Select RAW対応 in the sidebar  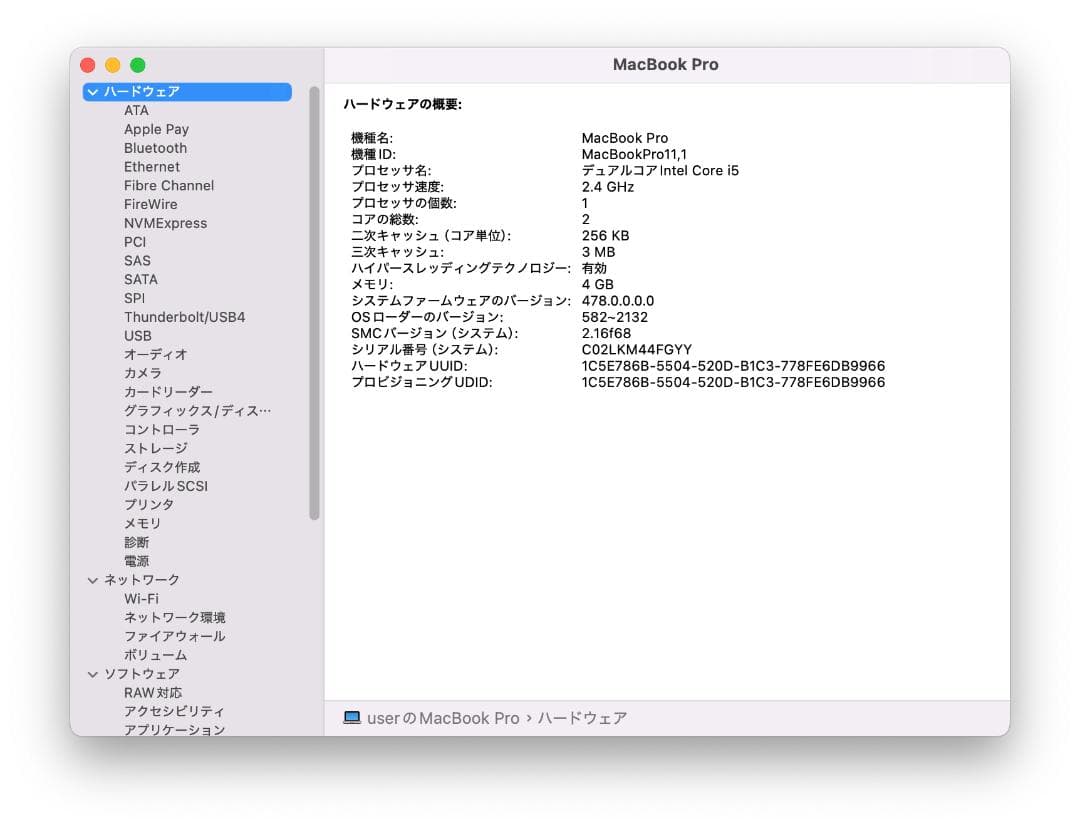(x=153, y=693)
